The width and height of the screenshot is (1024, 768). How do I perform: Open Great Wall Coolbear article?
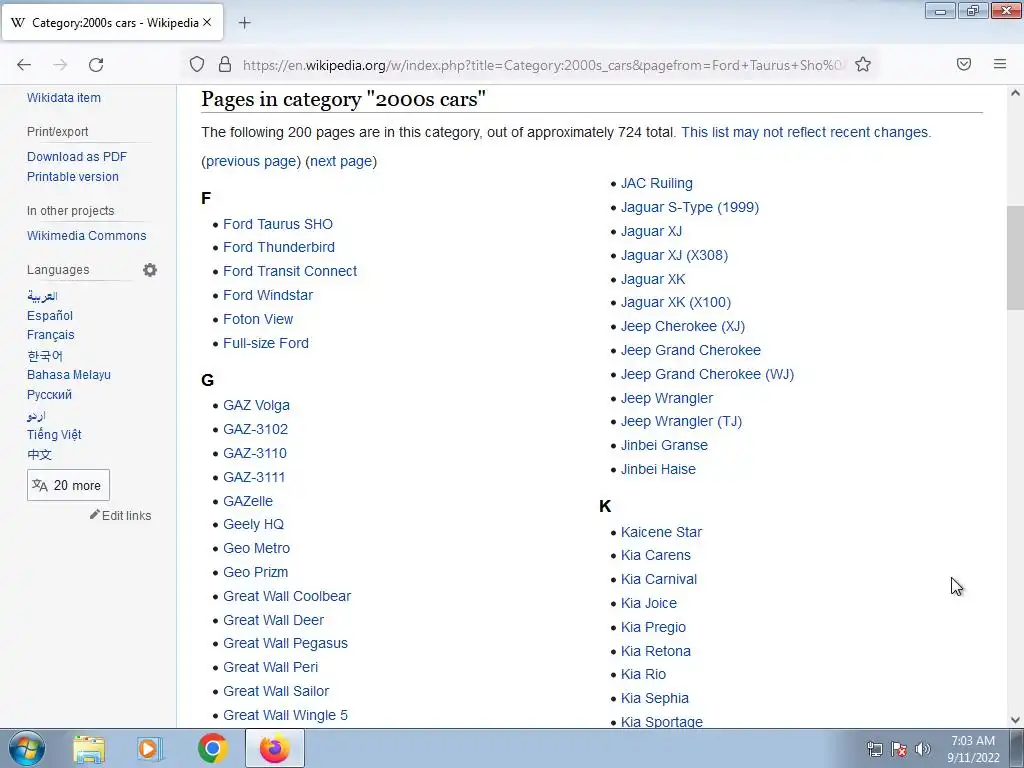click(287, 596)
